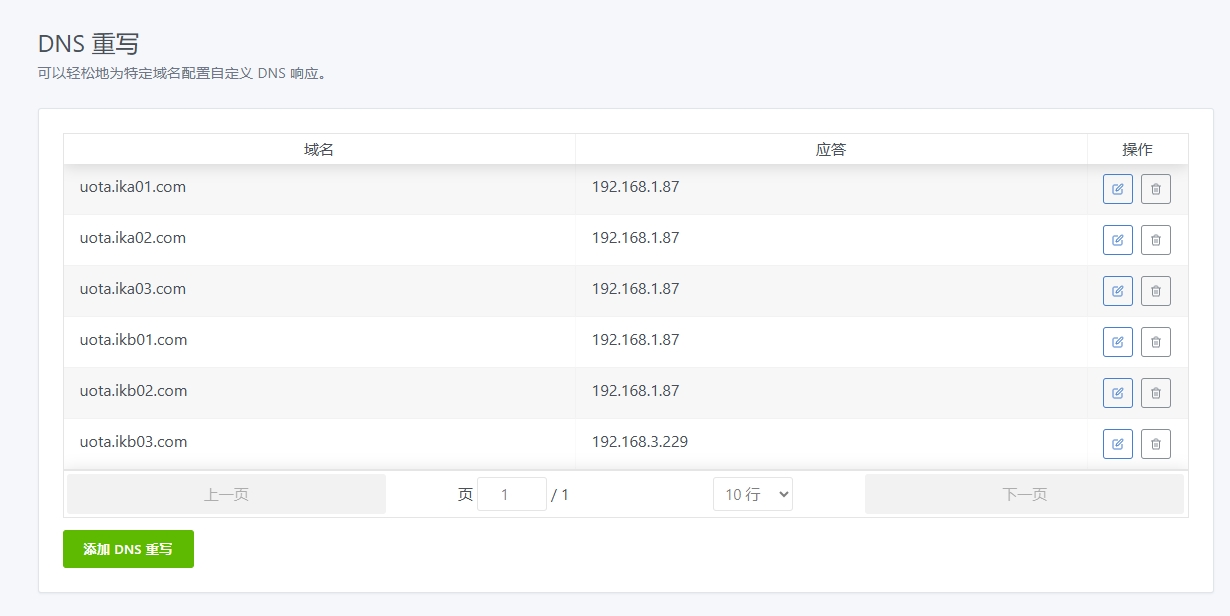Edit the uota.ika01.com rewrite entry
1230x616 pixels.
click(x=1117, y=189)
